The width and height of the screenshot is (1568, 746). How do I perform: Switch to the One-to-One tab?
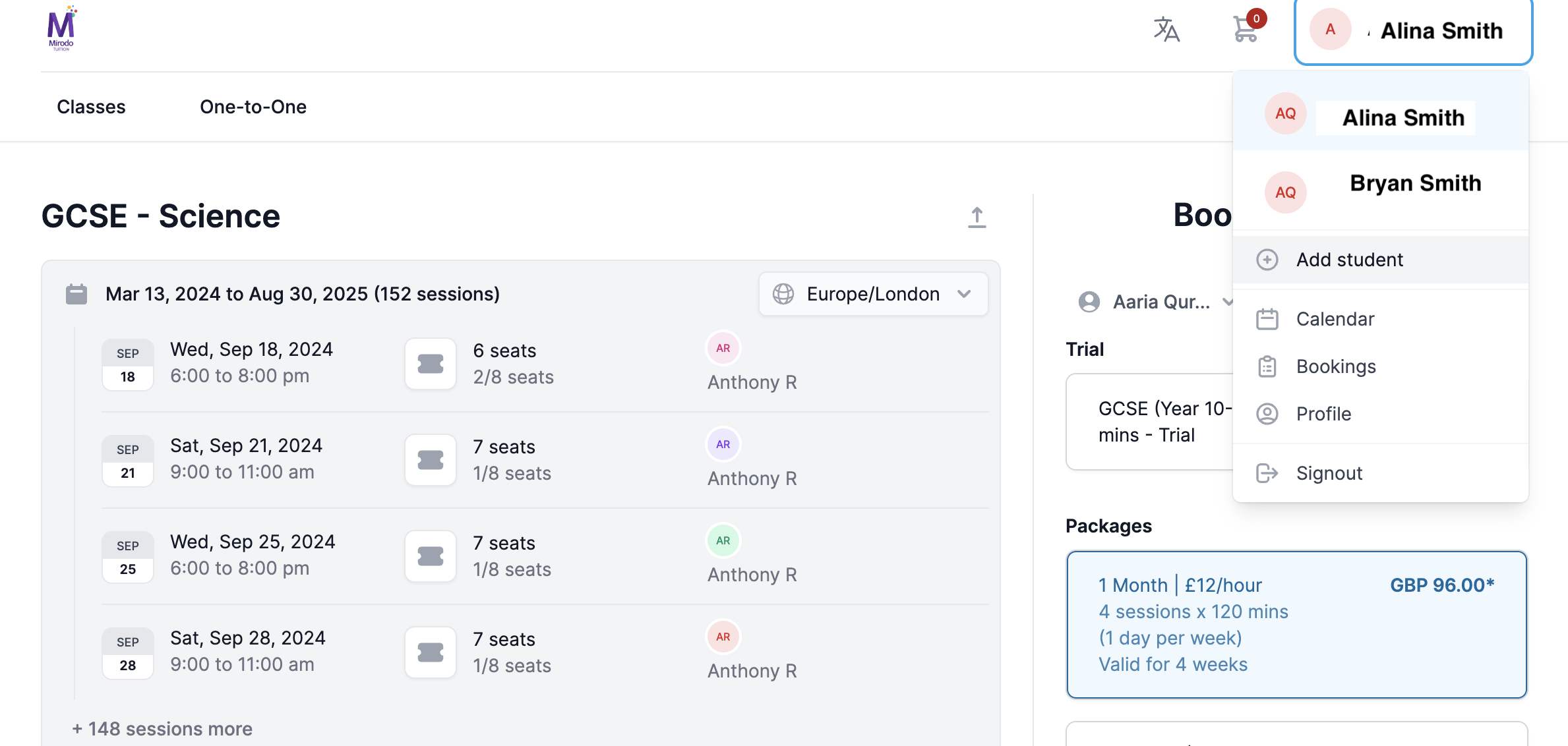(253, 107)
